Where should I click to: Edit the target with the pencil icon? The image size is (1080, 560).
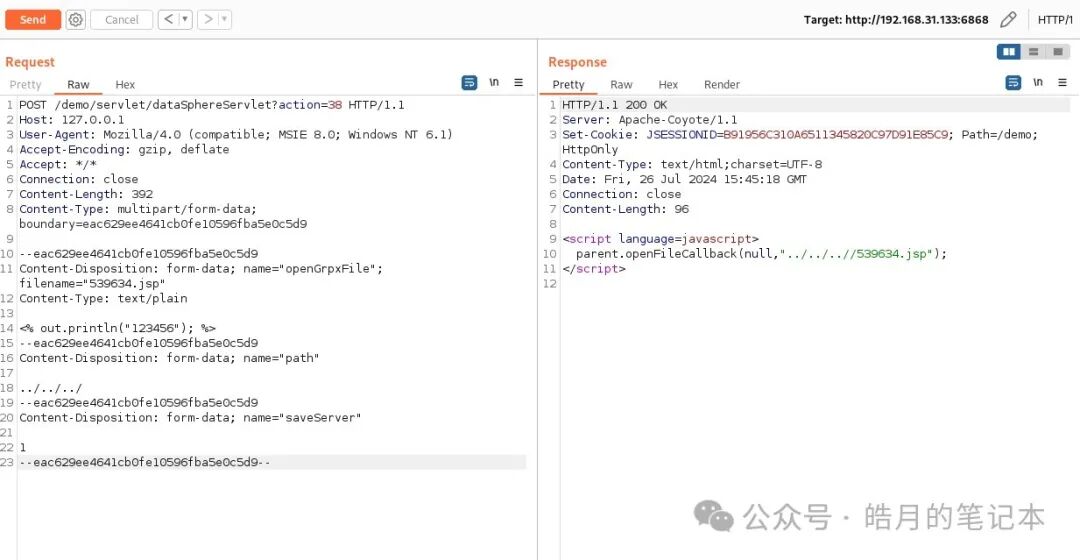[1008, 19]
